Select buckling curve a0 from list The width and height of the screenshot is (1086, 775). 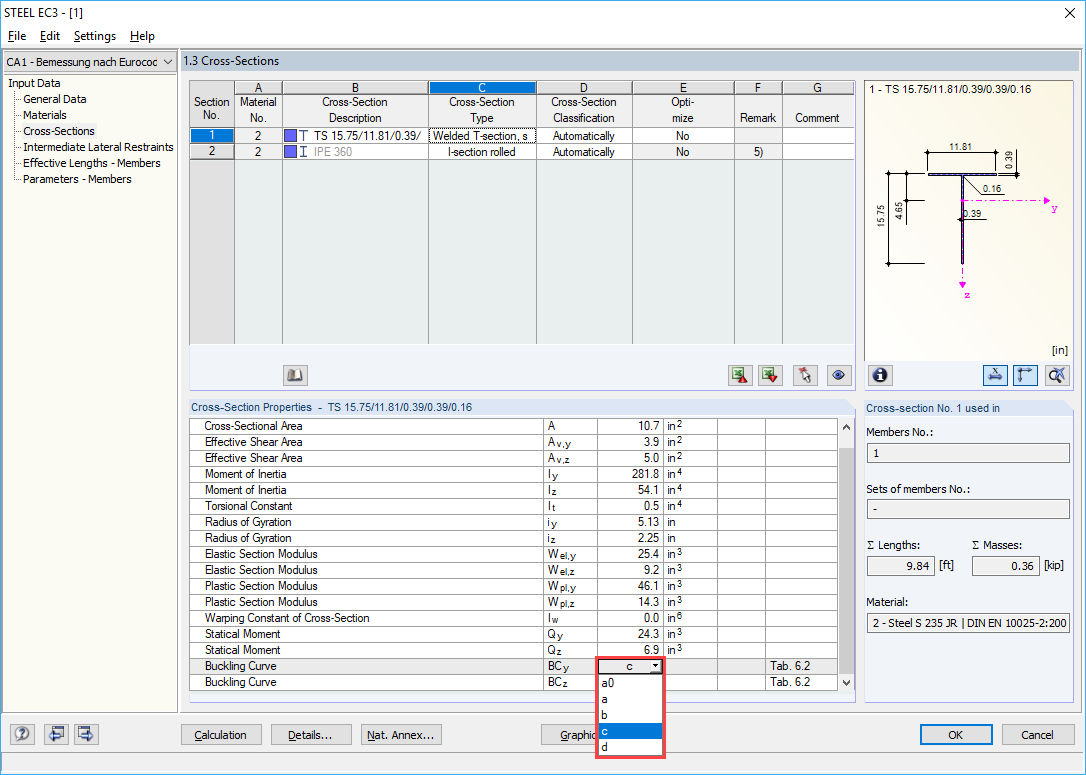630,683
